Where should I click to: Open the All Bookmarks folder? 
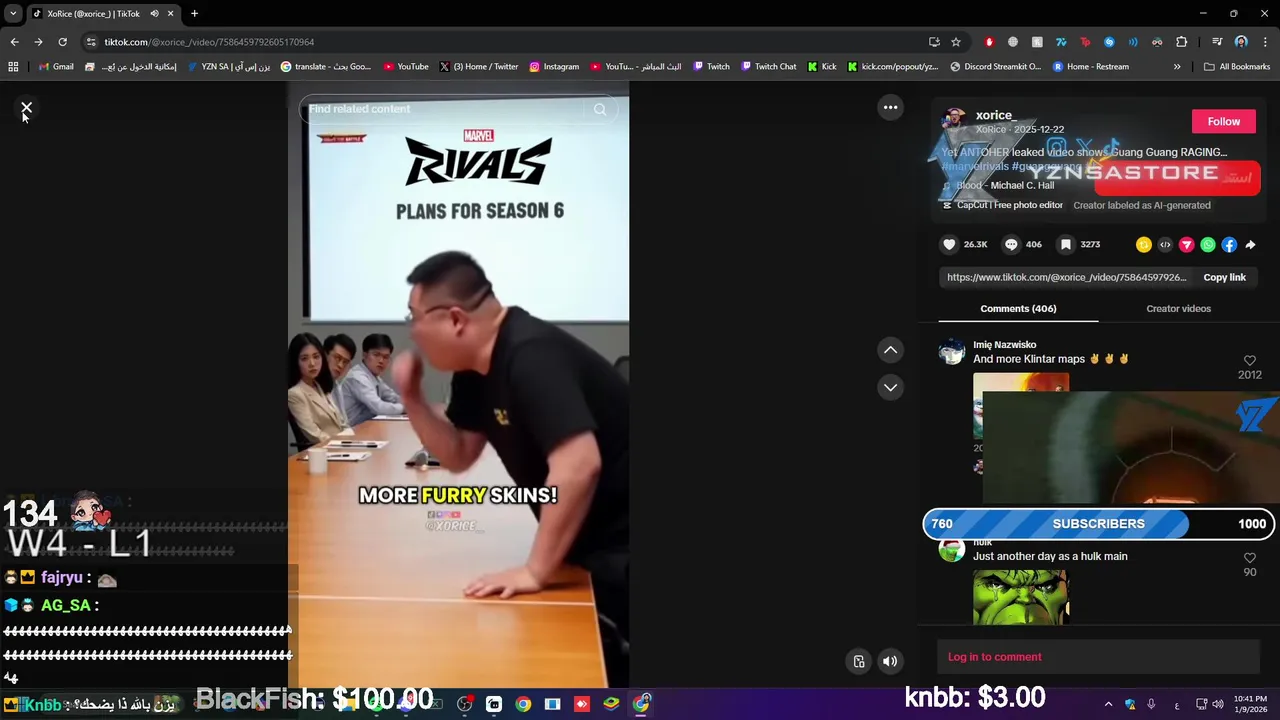coord(1237,67)
